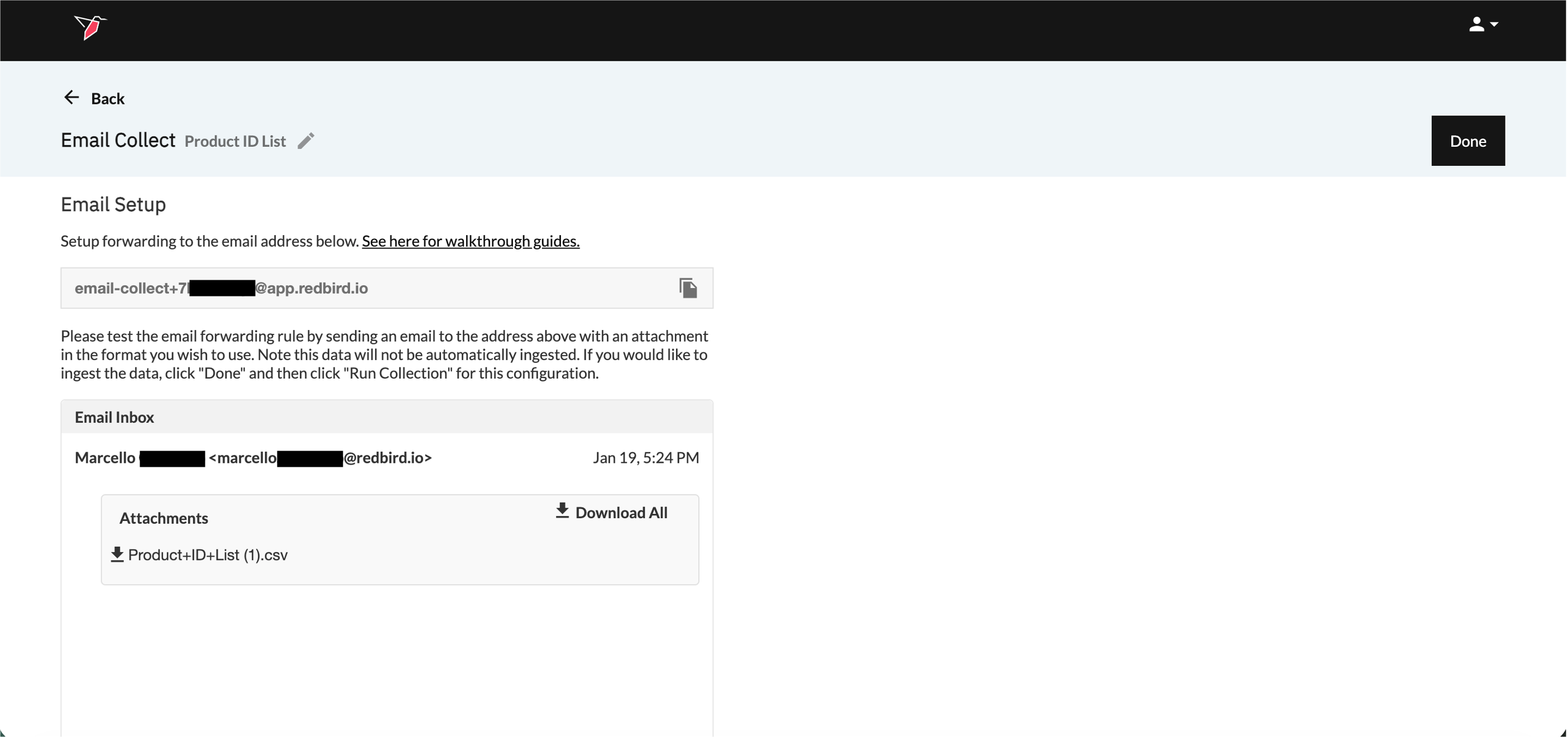Viewport: 1568px width, 737px height.
Task: Open the Product+ID+List (1).csv attachment name
Action: 208,555
